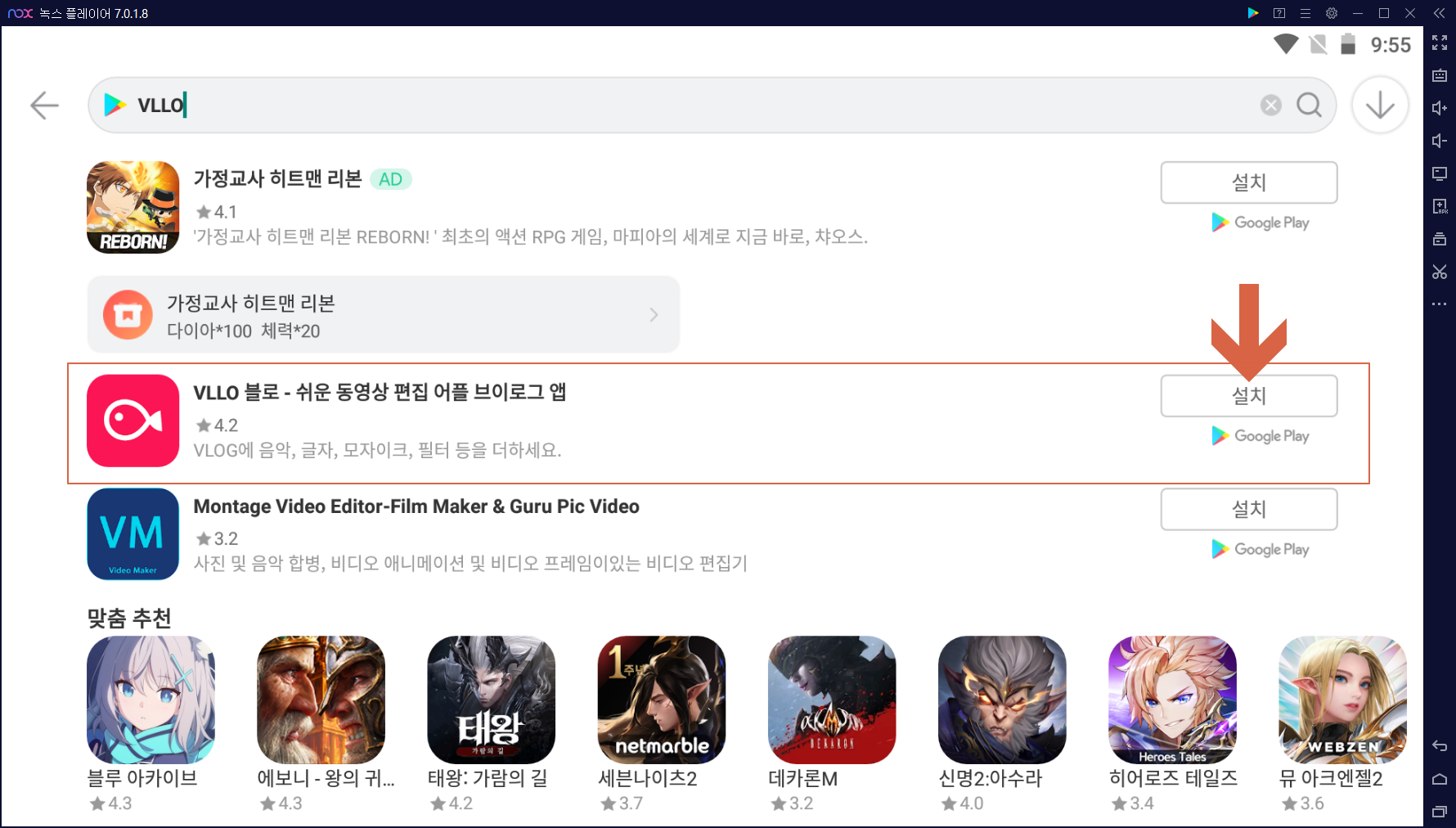
Task: Click the 9:55 clock in status bar
Action: click(x=1391, y=45)
